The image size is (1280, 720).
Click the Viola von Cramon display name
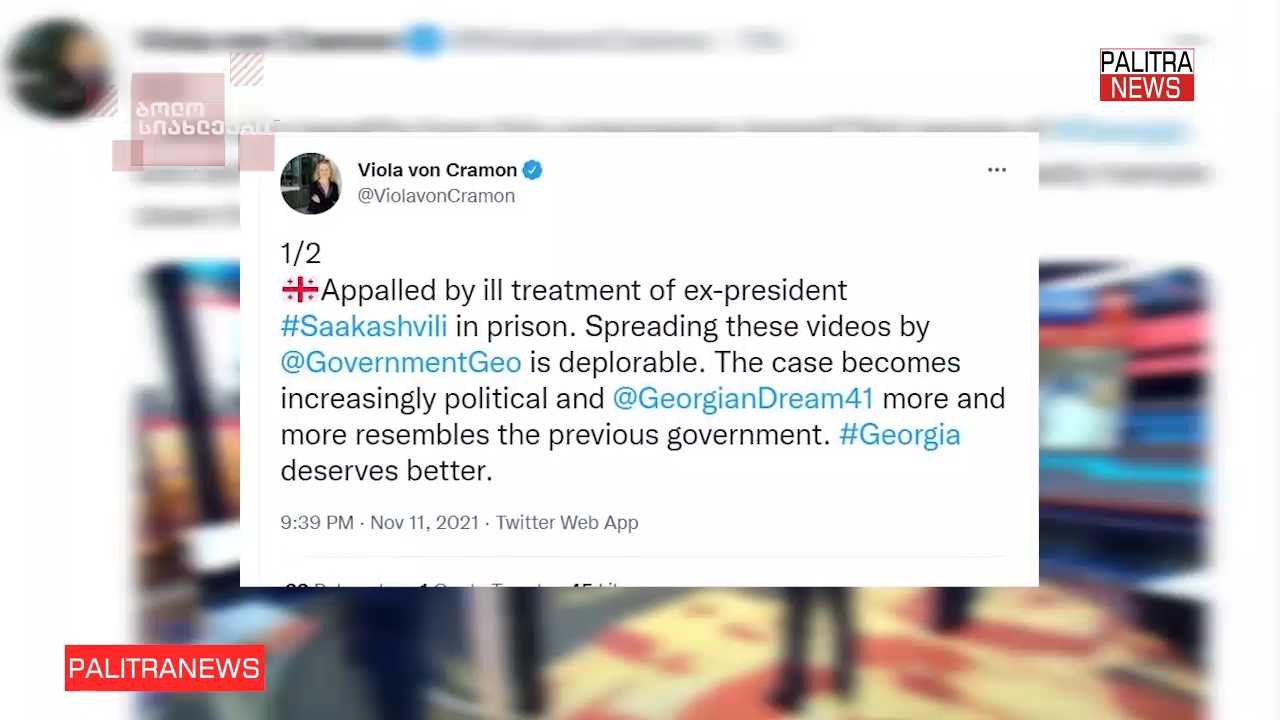click(437, 170)
